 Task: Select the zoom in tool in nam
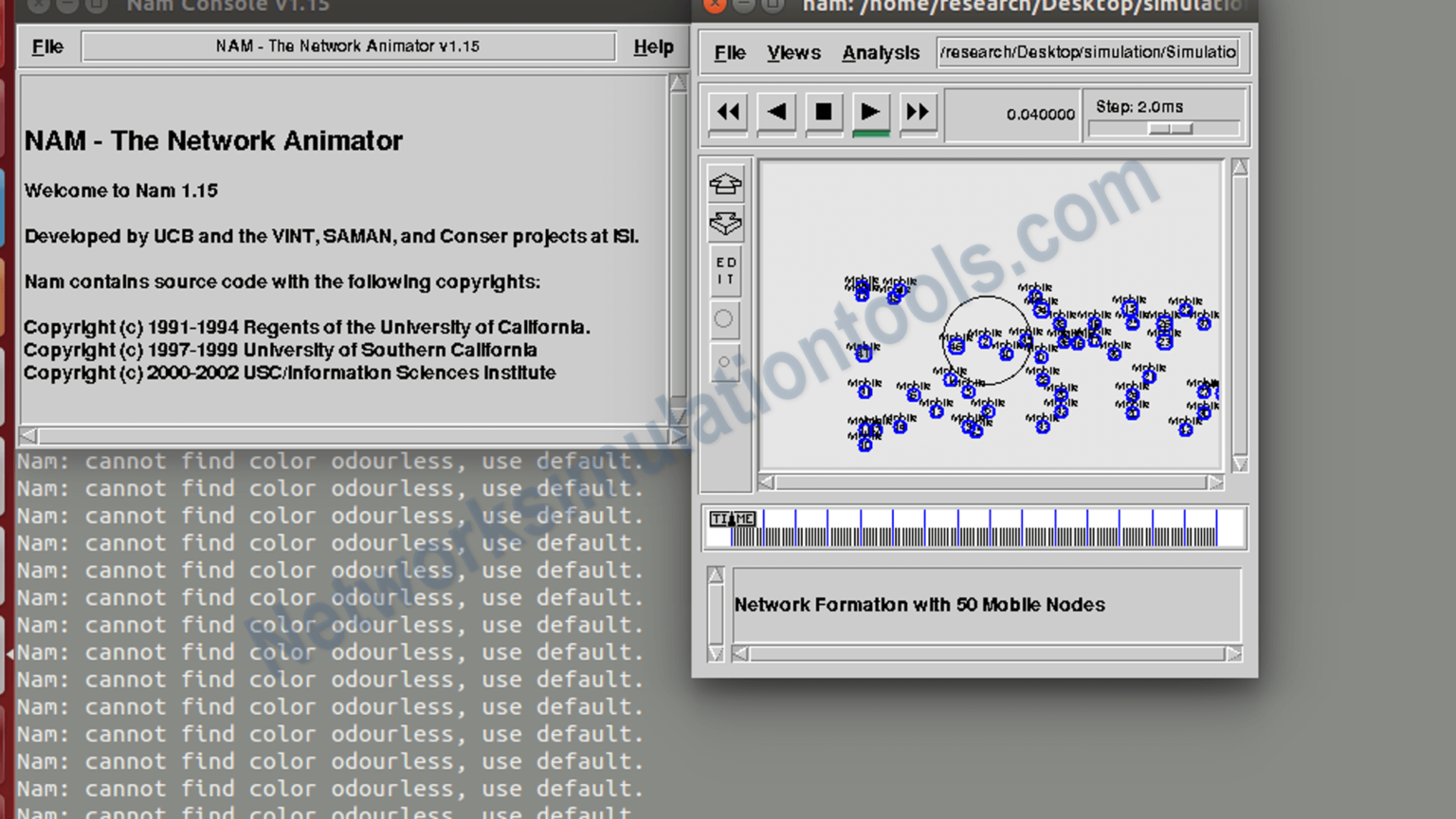pos(725,184)
